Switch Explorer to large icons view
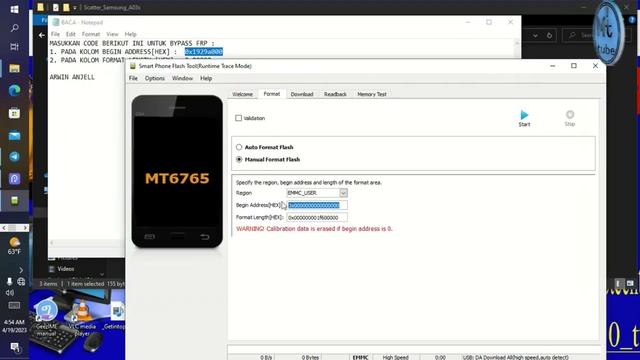The height and width of the screenshot is (360, 640). click(630, 283)
